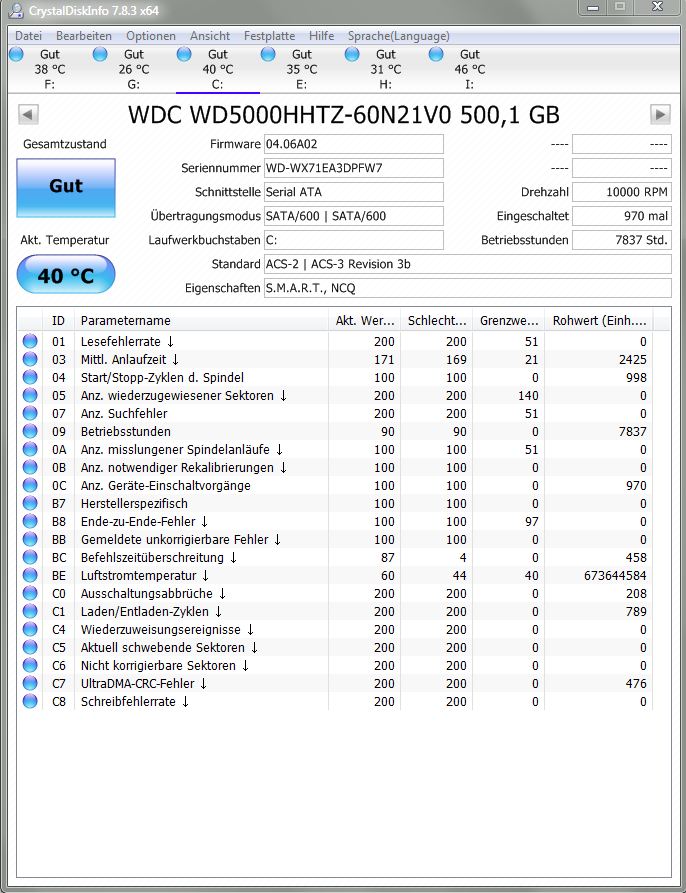Show the previous disk with left arrow
This screenshot has height=893, width=686.
(x=28, y=114)
